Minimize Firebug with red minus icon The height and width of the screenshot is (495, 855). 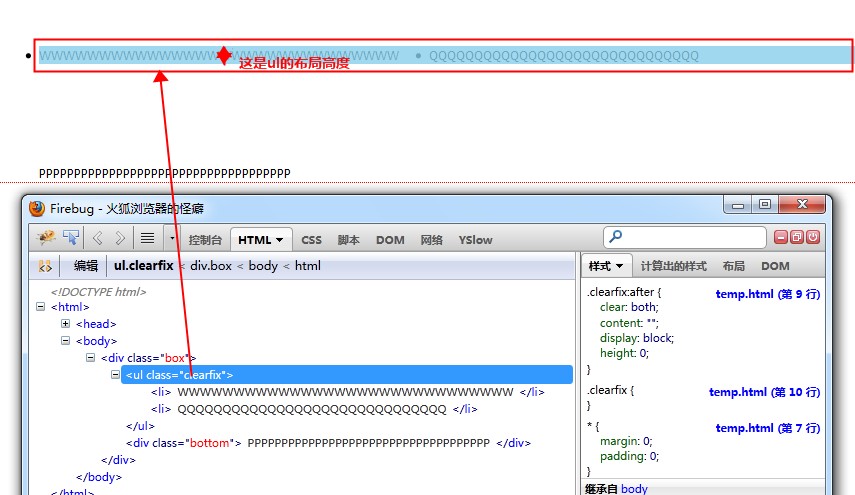coord(781,237)
